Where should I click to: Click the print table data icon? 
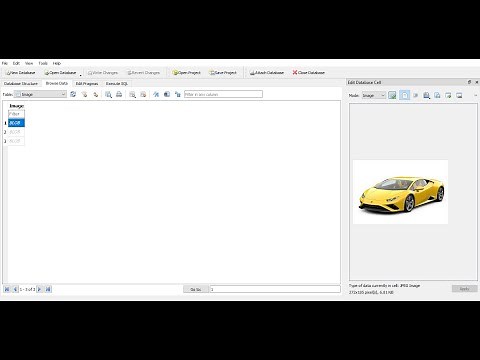(119, 95)
